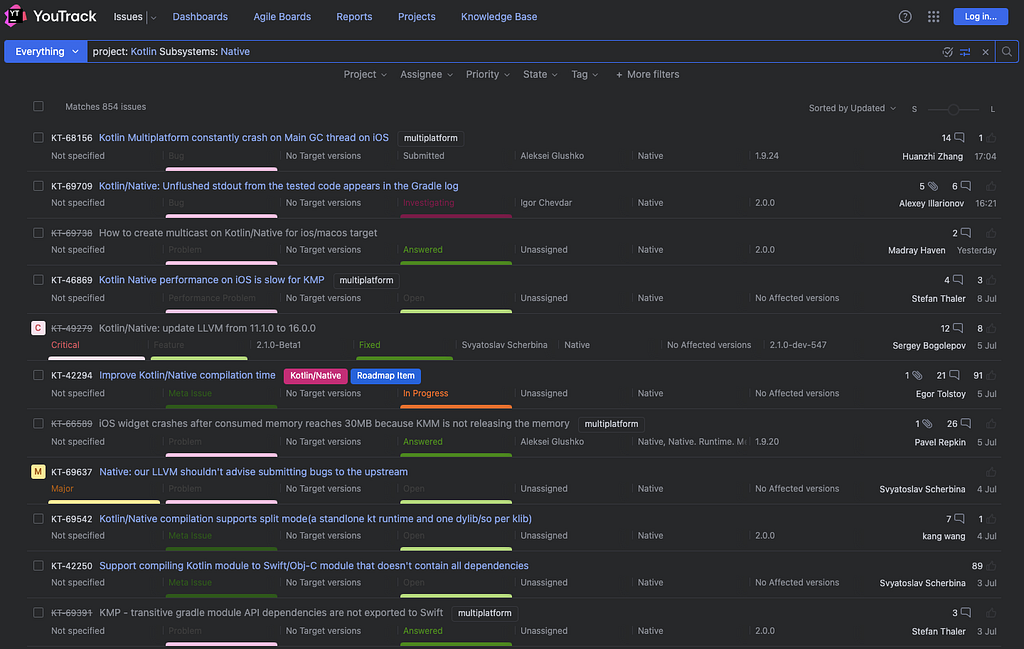The width and height of the screenshot is (1024, 649).
Task: Click the orange In Progress state bar on KT-42294
Action: (456, 407)
